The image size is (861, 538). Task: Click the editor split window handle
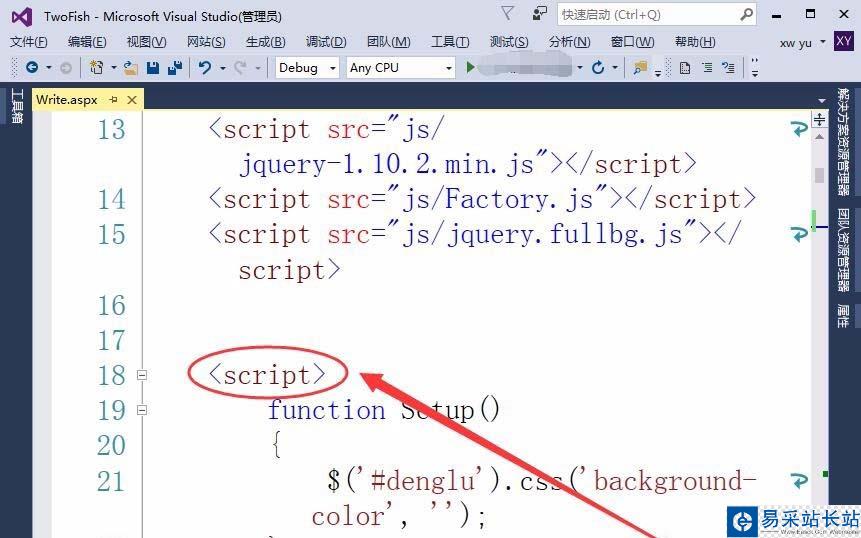(819, 119)
